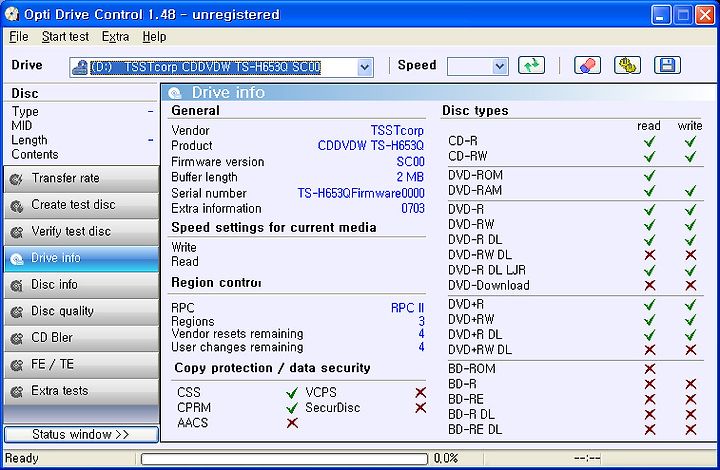Click the Drive info panel header icon

[x=175, y=93]
